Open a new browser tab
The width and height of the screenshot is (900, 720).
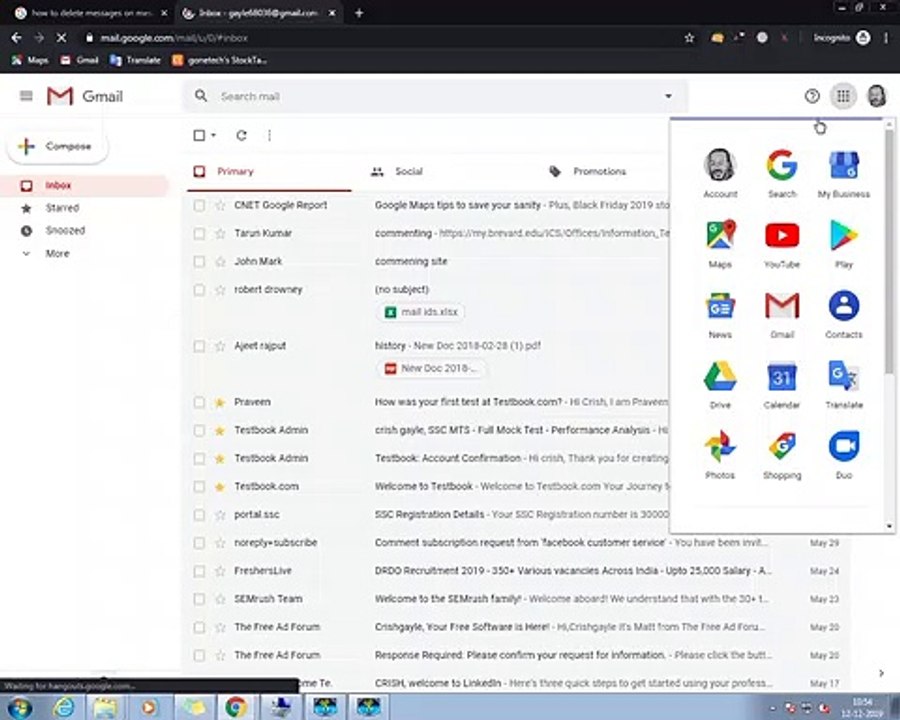[x=359, y=13]
